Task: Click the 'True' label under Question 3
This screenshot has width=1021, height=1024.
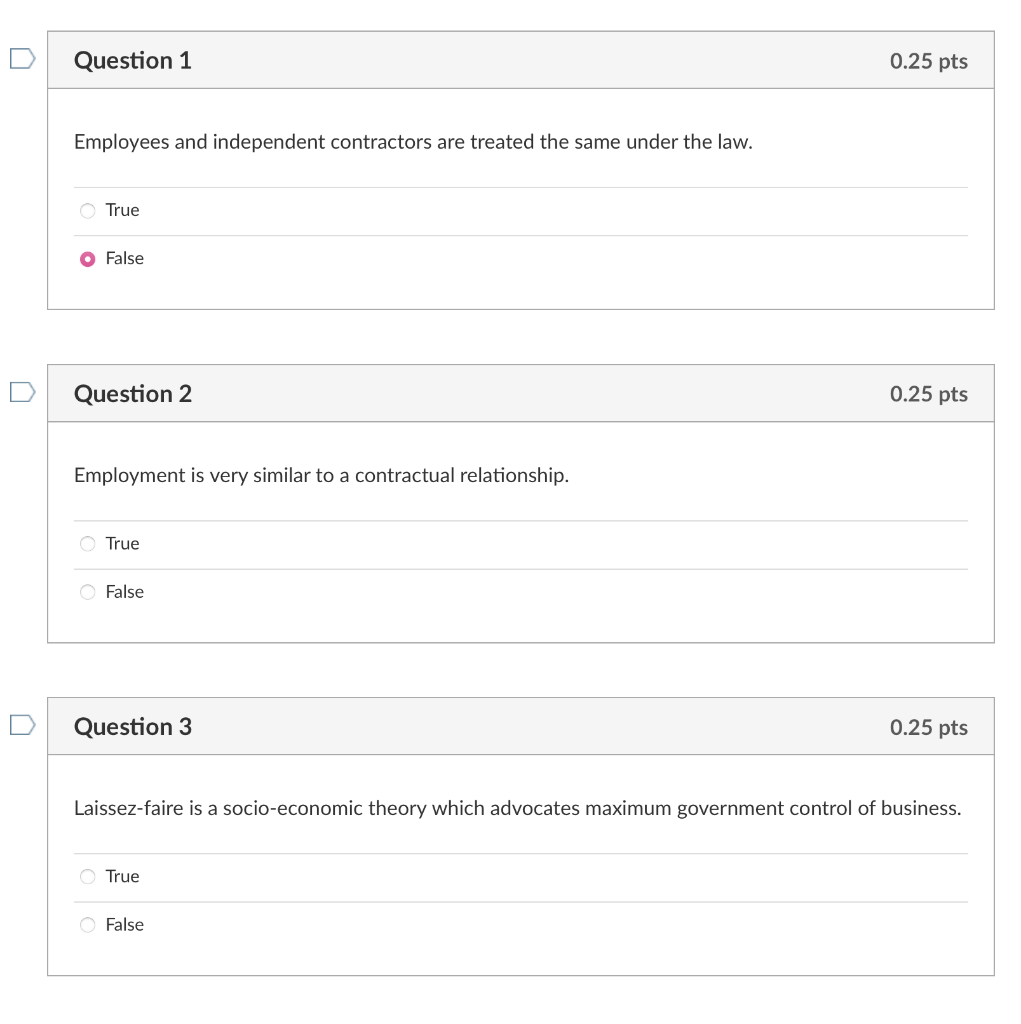Action: point(122,876)
